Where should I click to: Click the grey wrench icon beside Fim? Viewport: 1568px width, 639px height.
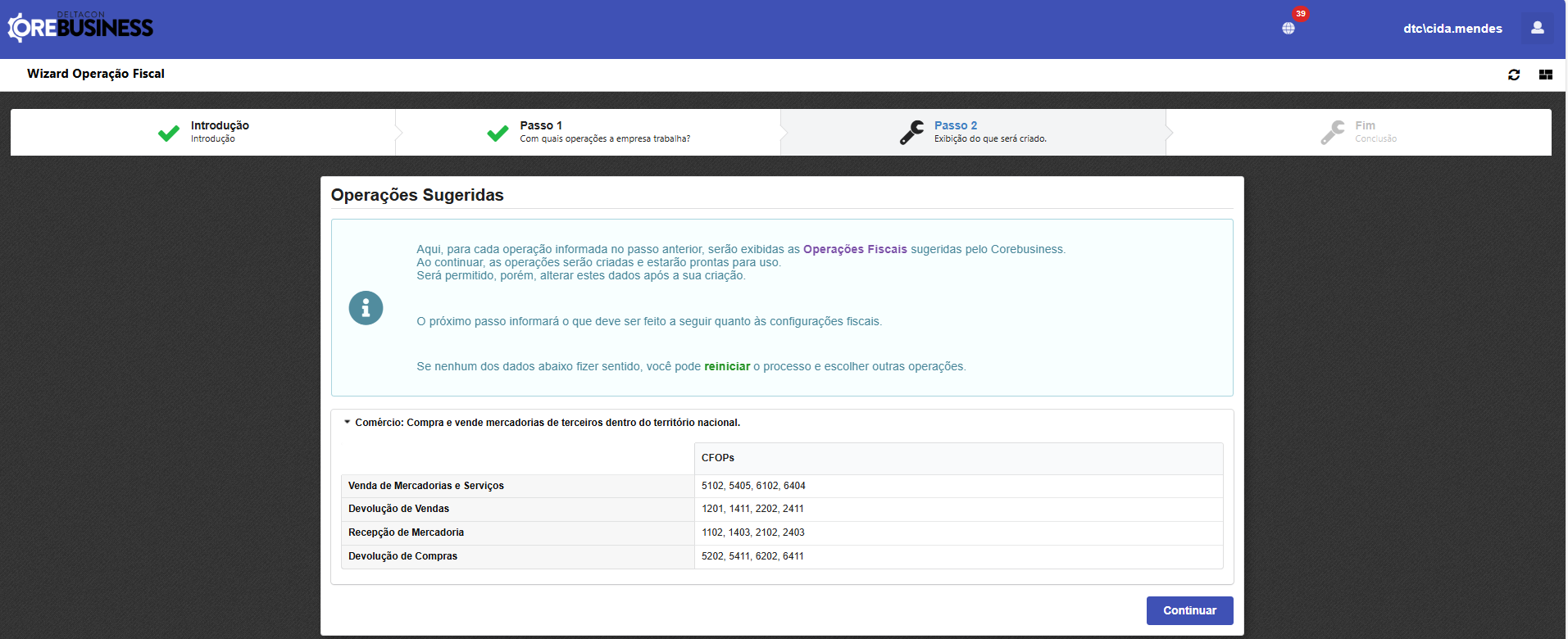point(1333,133)
